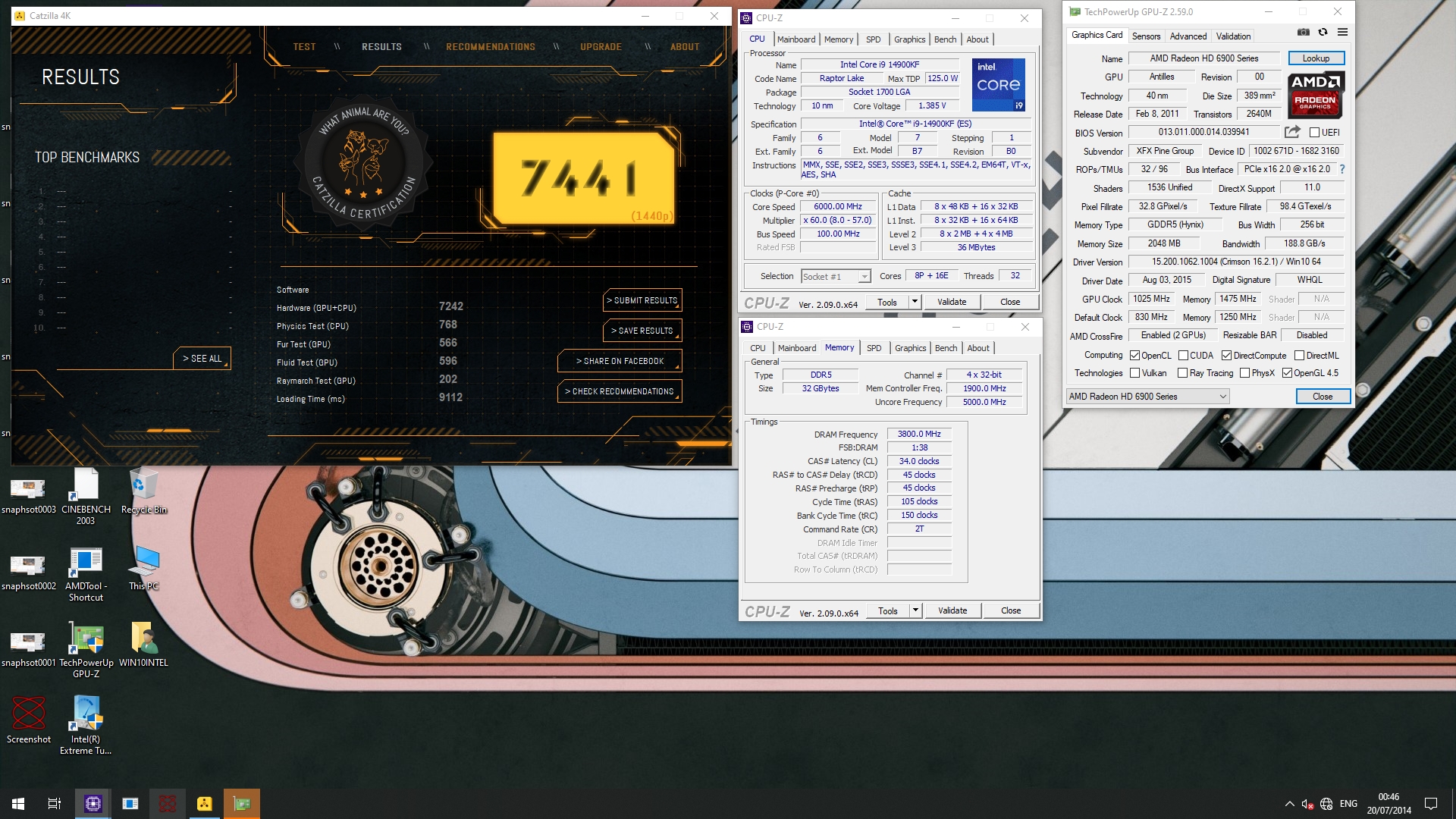Toggle the Ray Tracing checkbox
1456x819 pixels.
click(x=1182, y=373)
